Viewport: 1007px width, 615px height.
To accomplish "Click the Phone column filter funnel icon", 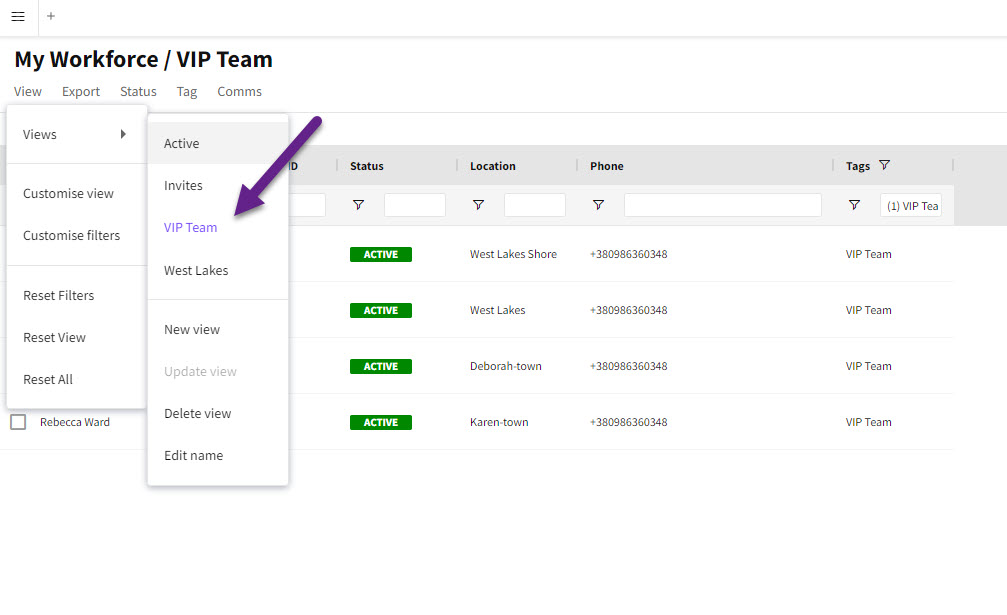I will (598, 205).
